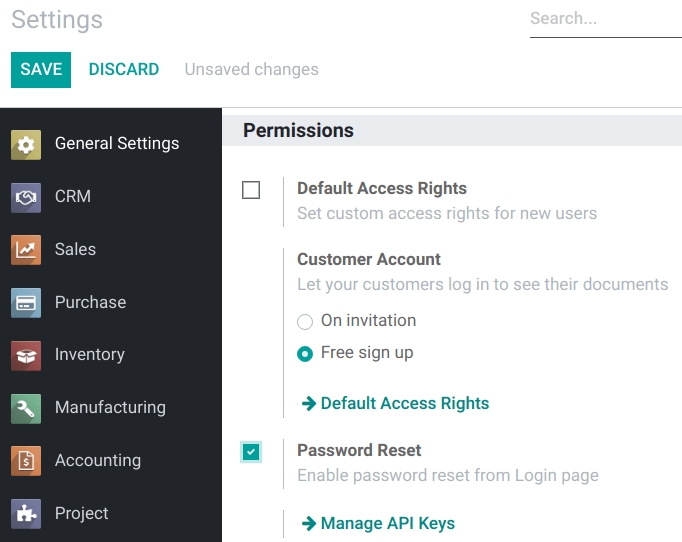Follow the Default Access Rights arrow link
This screenshot has height=542, width=682.
(395, 404)
